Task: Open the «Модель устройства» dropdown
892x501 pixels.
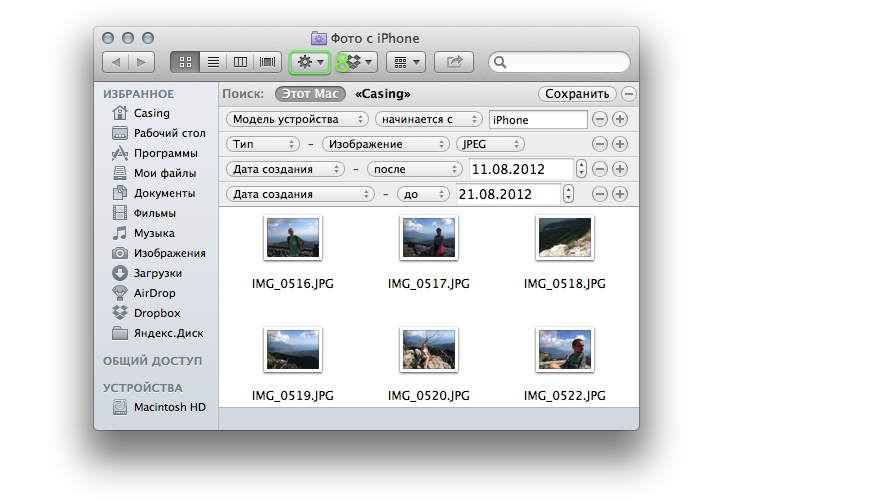Action: pyautogui.click(x=298, y=120)
